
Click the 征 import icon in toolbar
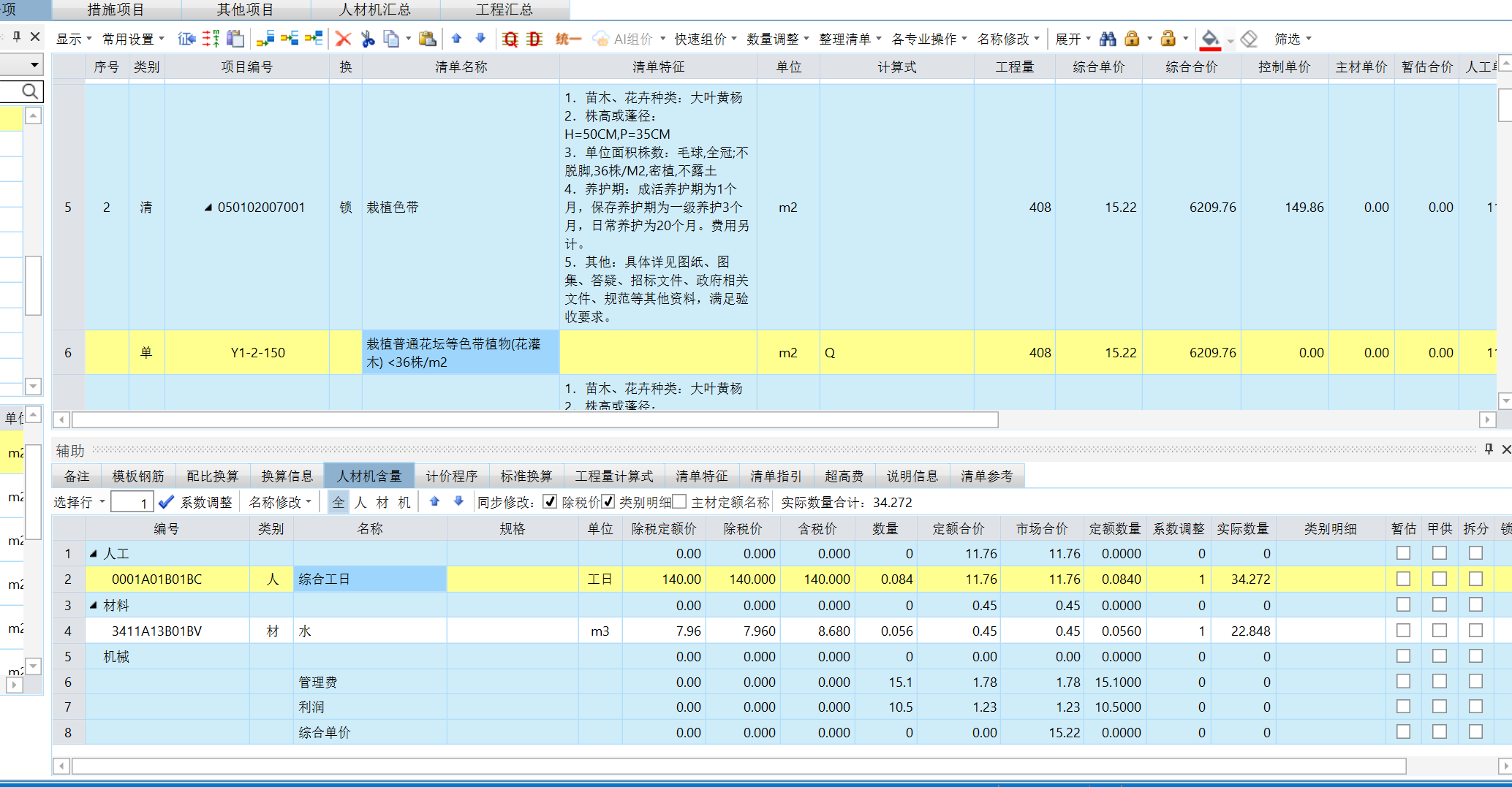(186, 39)
